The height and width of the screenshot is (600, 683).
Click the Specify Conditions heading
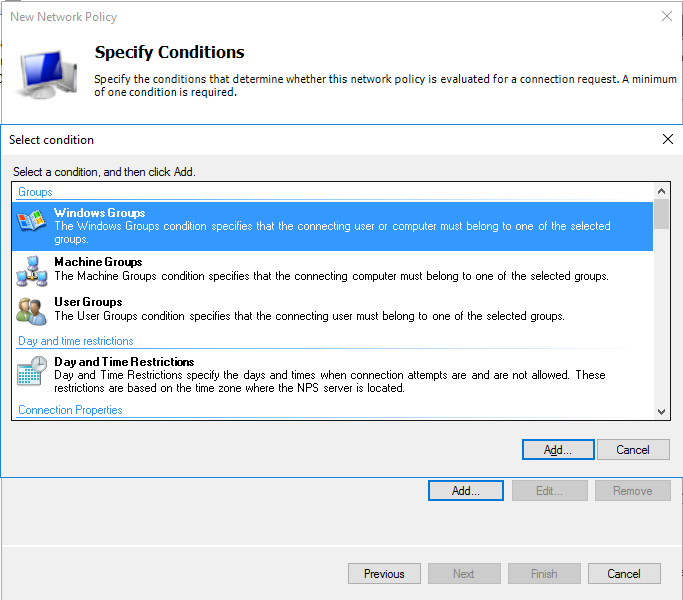coord(169,52)
